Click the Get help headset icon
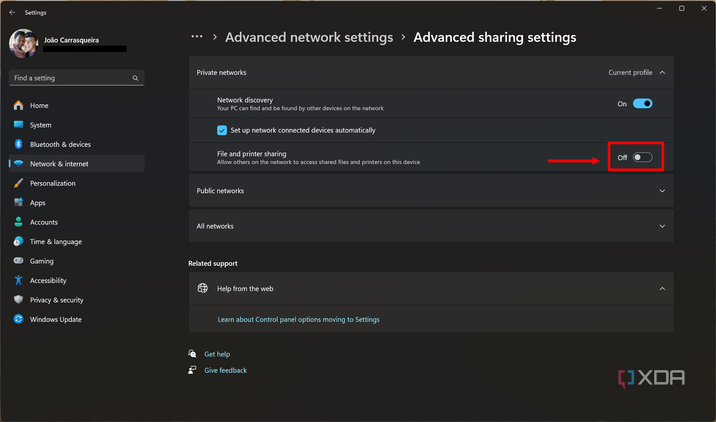Screen dimensions: 716x422 (x=192, y=354)
